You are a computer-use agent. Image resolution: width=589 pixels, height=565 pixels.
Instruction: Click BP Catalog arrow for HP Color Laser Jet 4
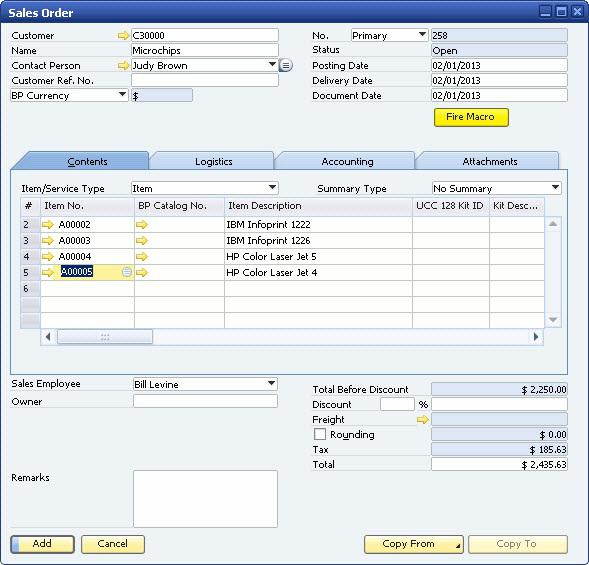[x=142, y=272]
